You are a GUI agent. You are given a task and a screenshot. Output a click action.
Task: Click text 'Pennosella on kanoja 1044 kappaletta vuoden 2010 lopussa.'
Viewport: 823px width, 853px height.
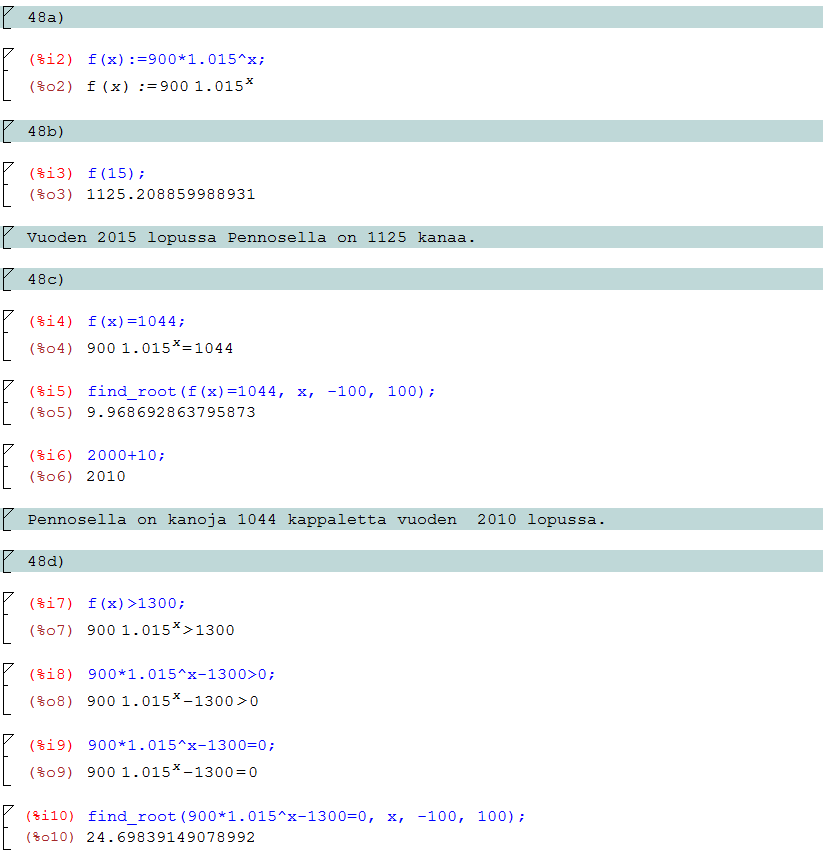click(x=316, y=520)
